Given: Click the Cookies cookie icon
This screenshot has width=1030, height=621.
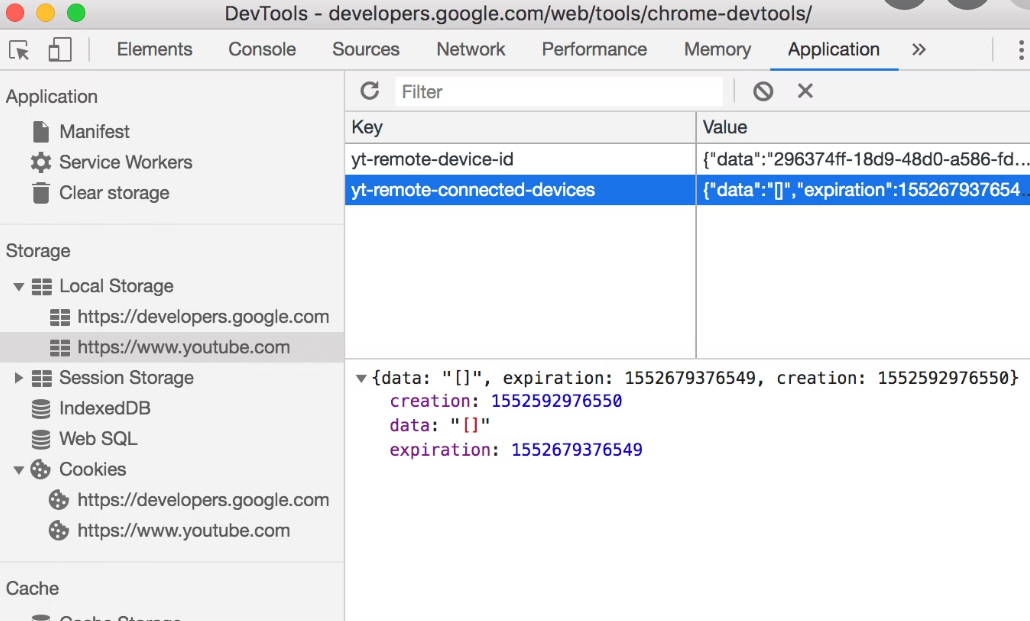Looking at the screenshot, I should pos(41,469).
